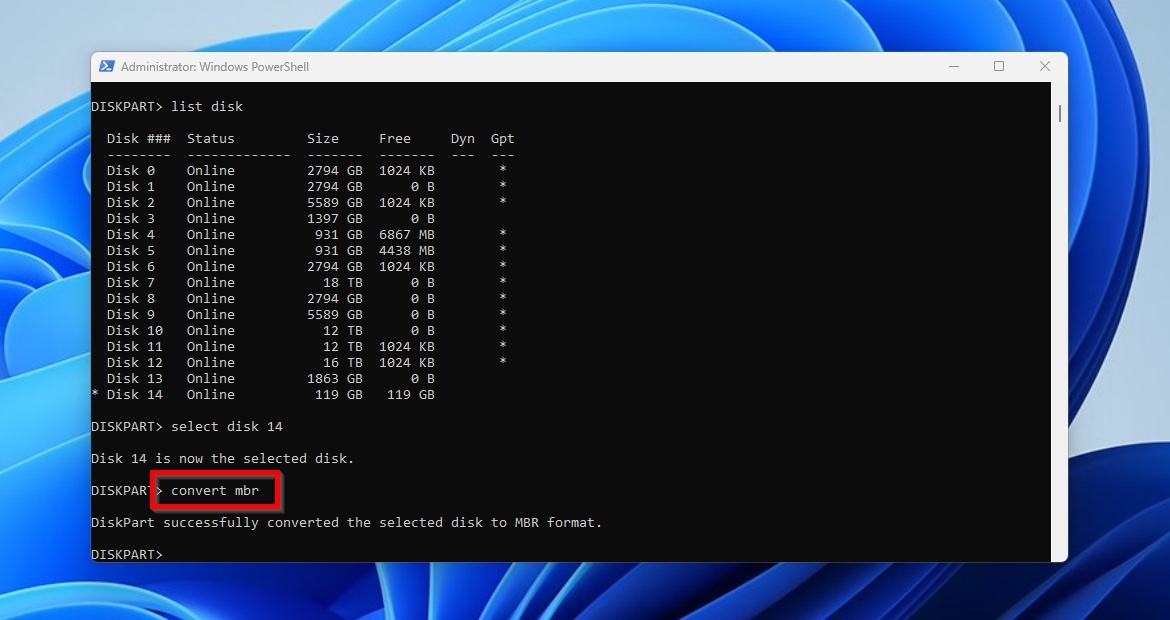Click the 'Disk ###' column header
Viewport: 1170px width, 620px height.
tap(139, 139)
